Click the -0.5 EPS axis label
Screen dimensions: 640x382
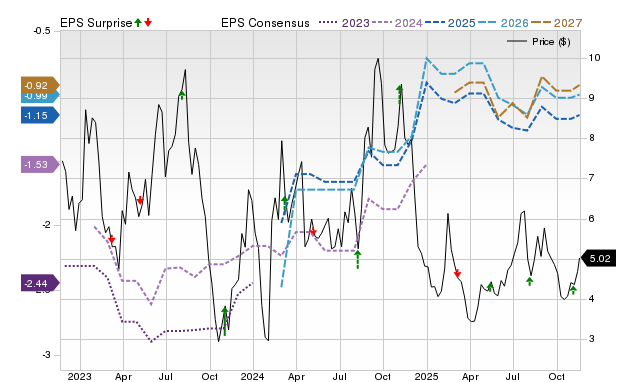point(42,31)
